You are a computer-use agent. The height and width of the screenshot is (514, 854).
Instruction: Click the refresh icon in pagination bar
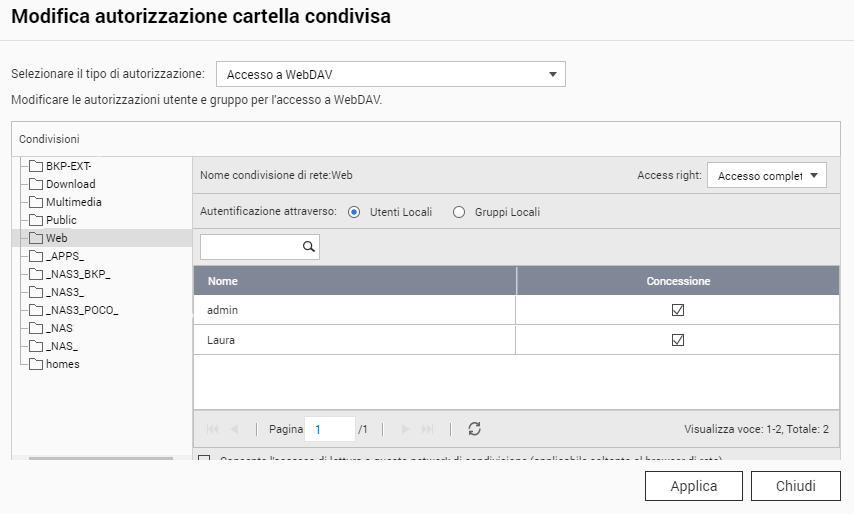tap(474, 429)
